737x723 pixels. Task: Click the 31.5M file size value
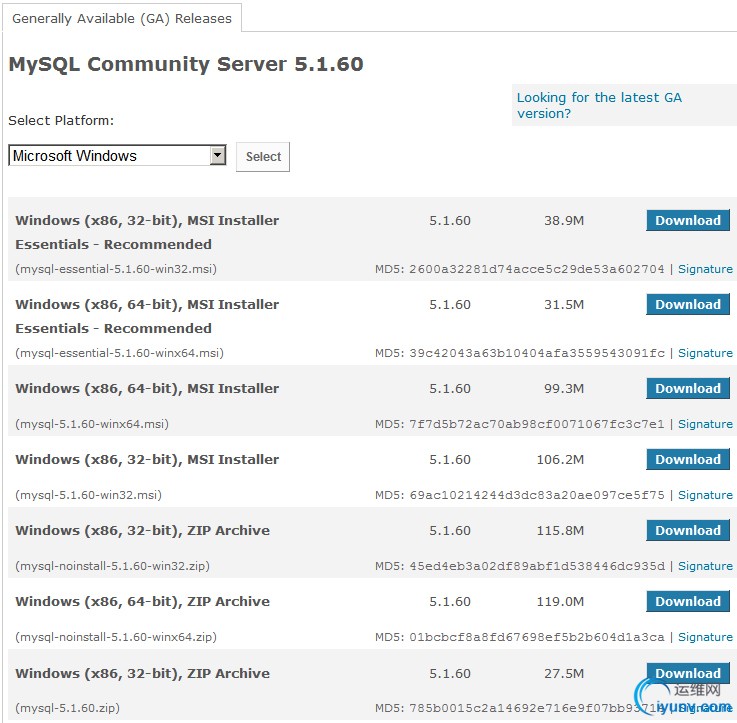564,305
